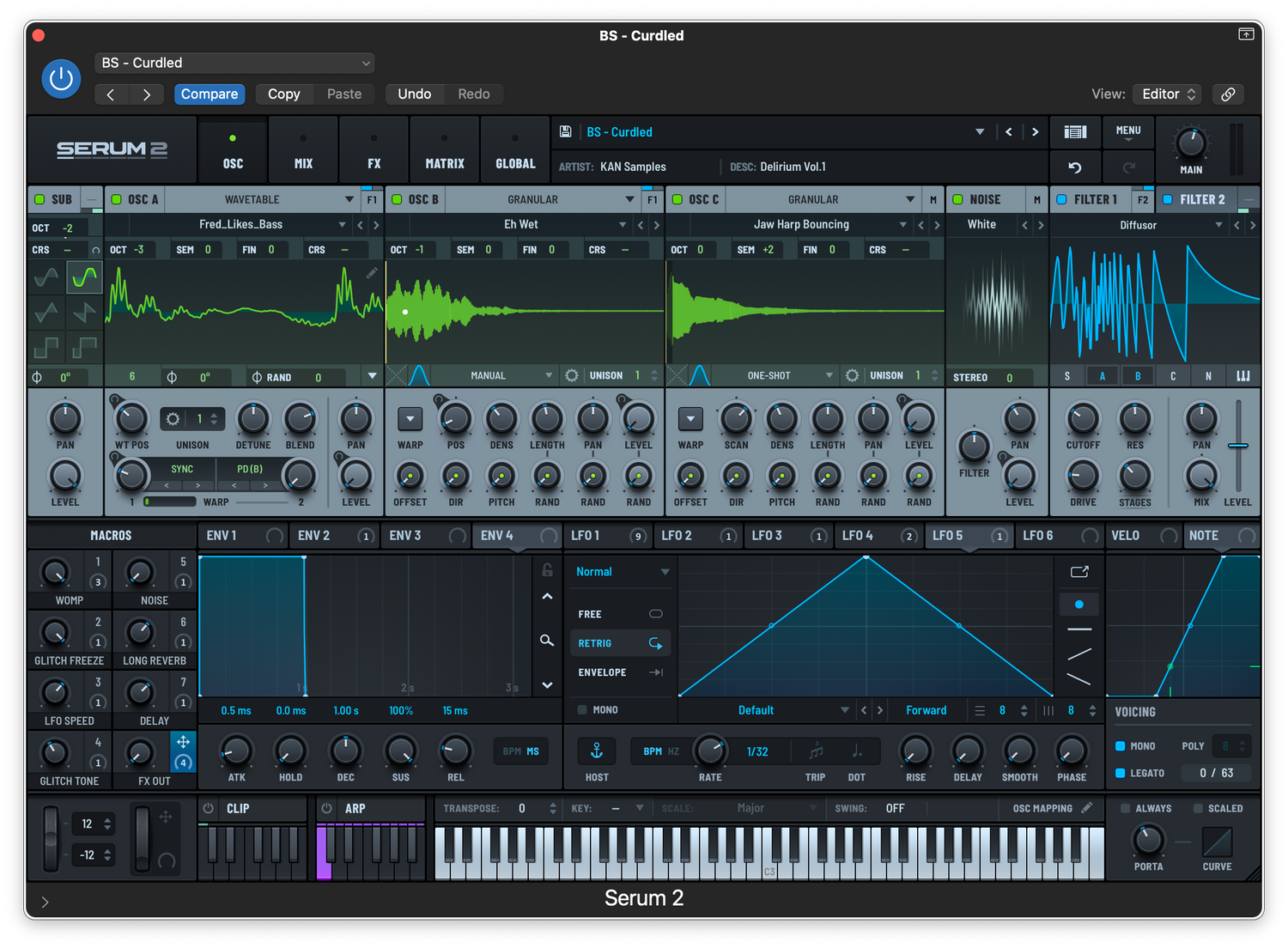Image resolution: width=1288 pixels, height=948 pixels.
Task: Click the pitch bend wheel
Action: (52, 839)
